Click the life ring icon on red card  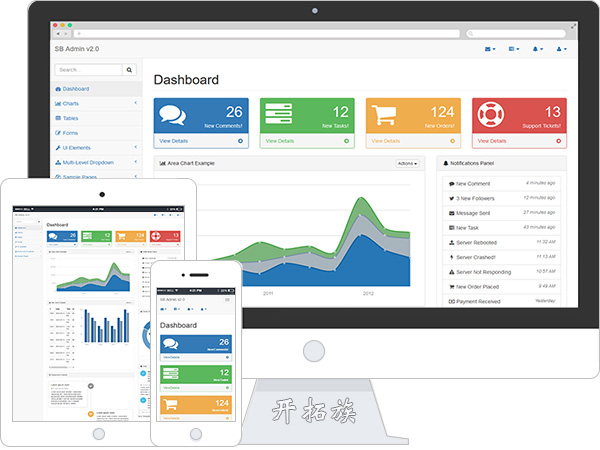pyautogui.click(x=491, y=114)
